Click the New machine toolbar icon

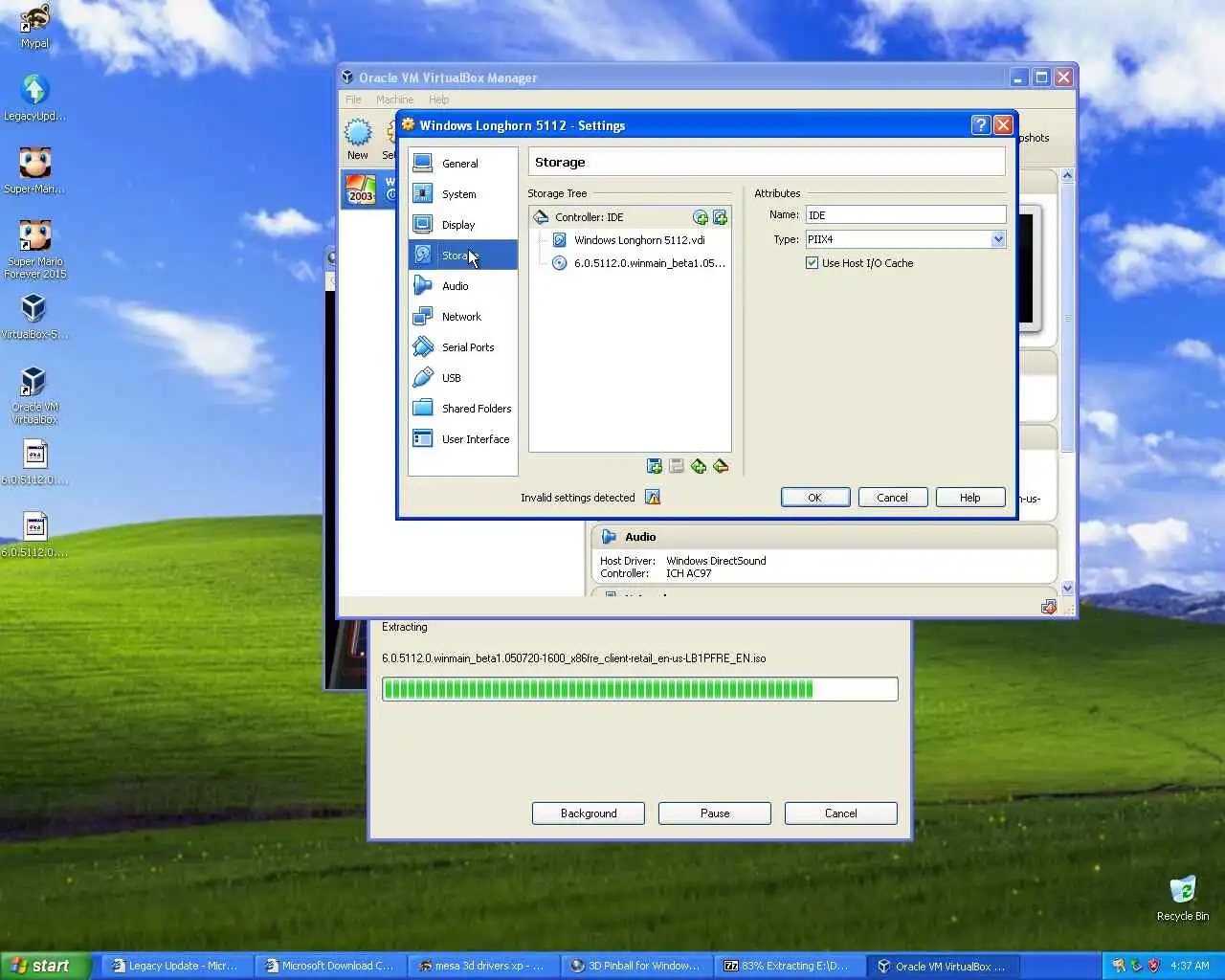tap(358, 140)
